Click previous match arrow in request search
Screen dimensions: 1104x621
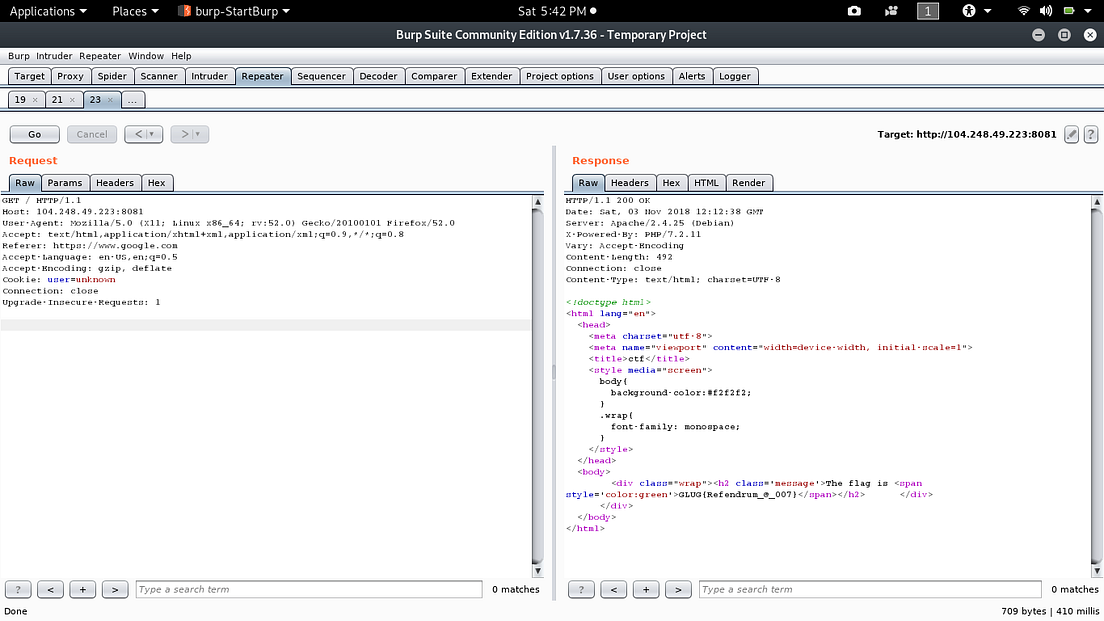(x=50, y=589)
